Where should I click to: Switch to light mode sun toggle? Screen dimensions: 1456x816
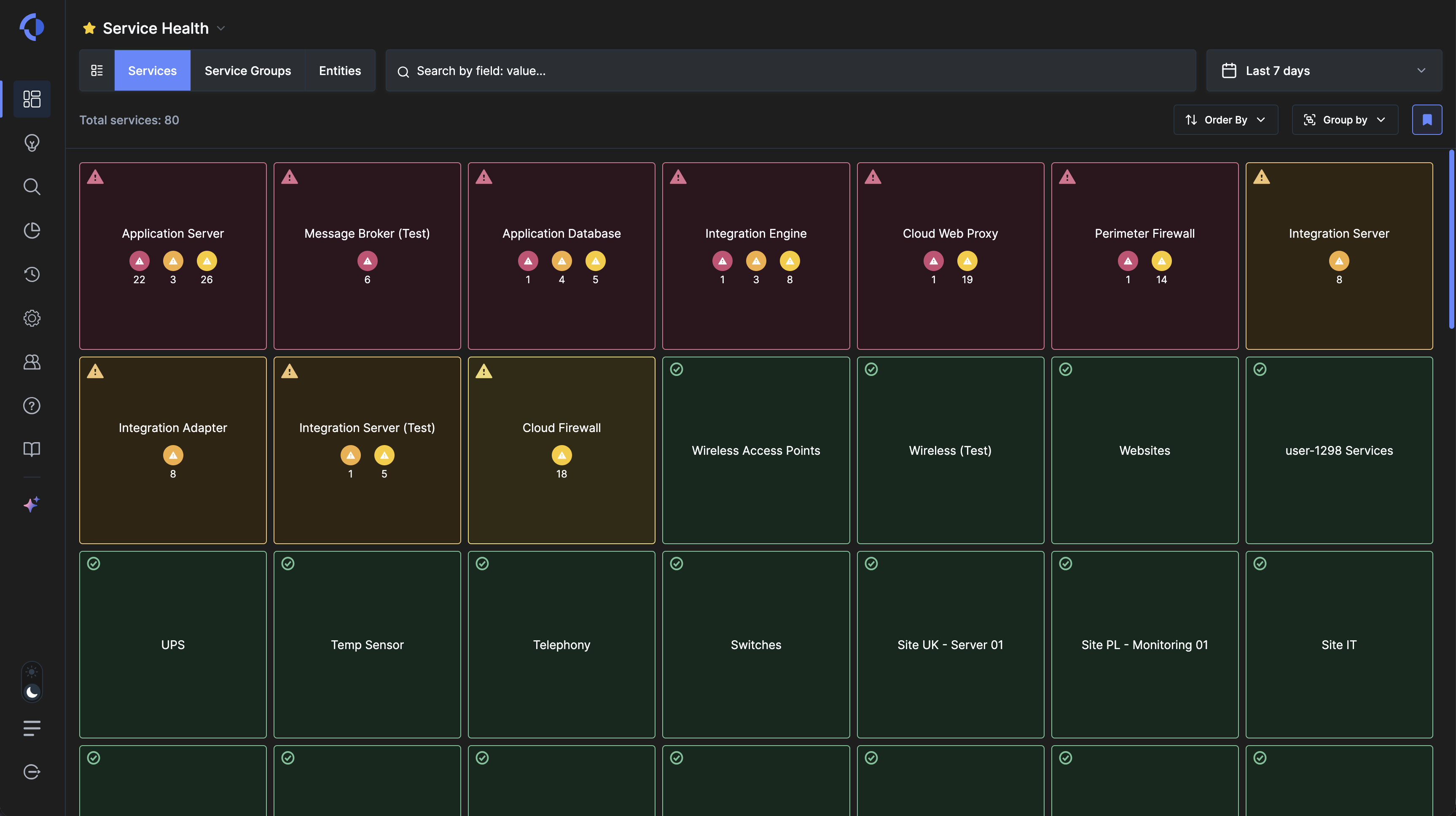point(32,672)
